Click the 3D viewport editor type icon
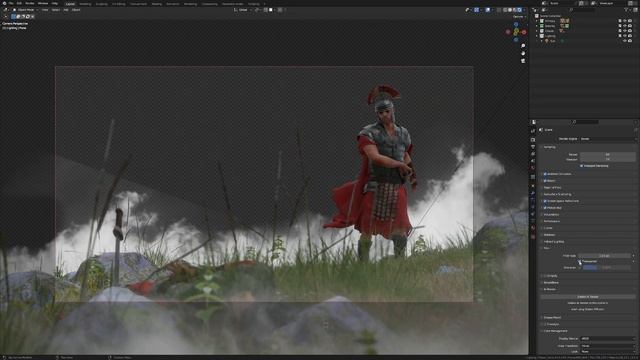The image size is (640, 360). coord(5,10)
